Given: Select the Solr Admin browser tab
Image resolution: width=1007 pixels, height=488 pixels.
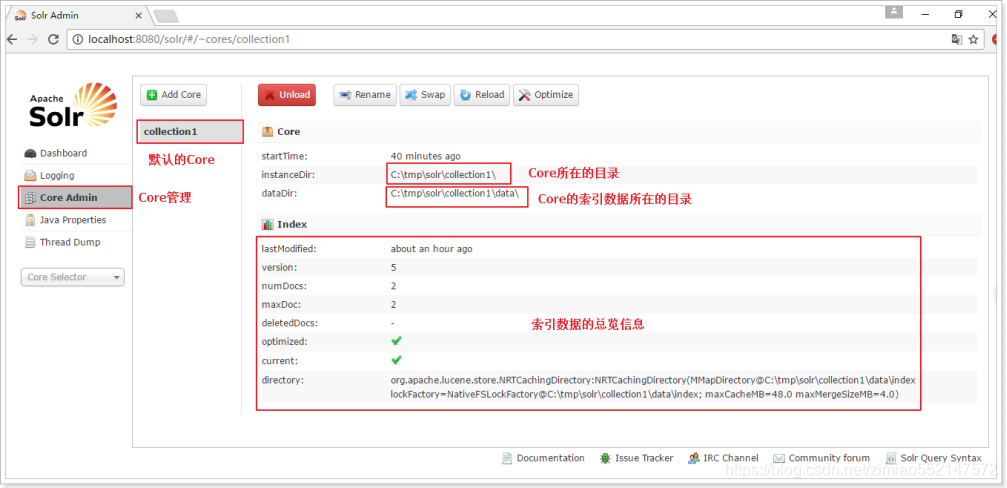Looking at the screenshot, I should click(x=76, y=15).
